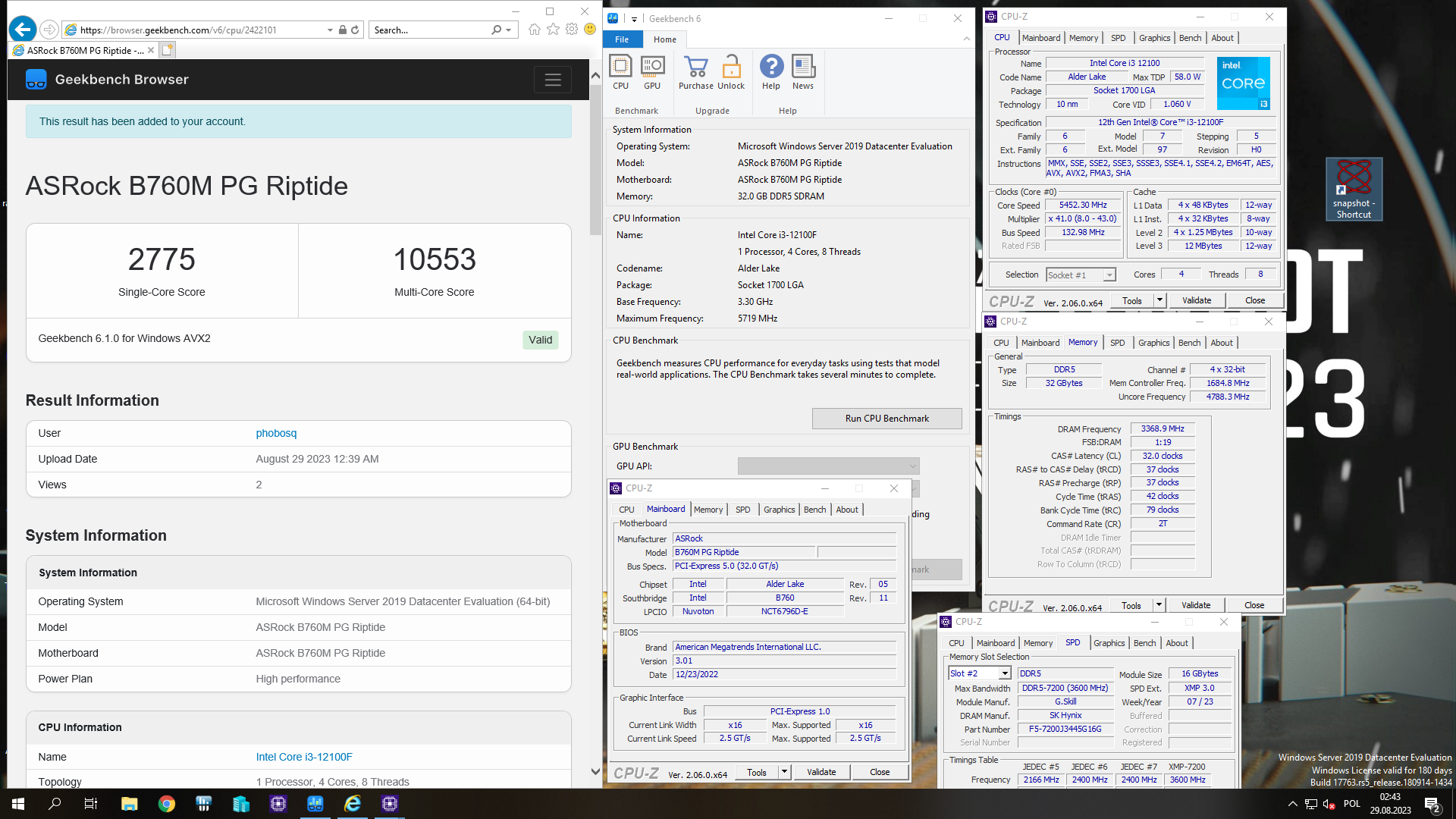Click the smiley feedback icon in browser
Image resolution: width=1456 pixels, height=819 pixels.
point(590,30)
